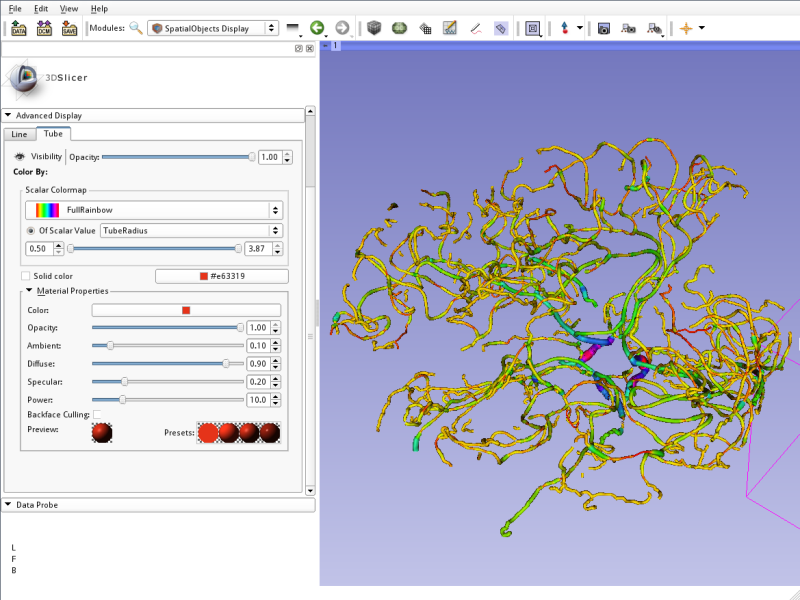Toggle tube Visibility eye icon
This screenshot has width=800, height=600.
point(20,157)
